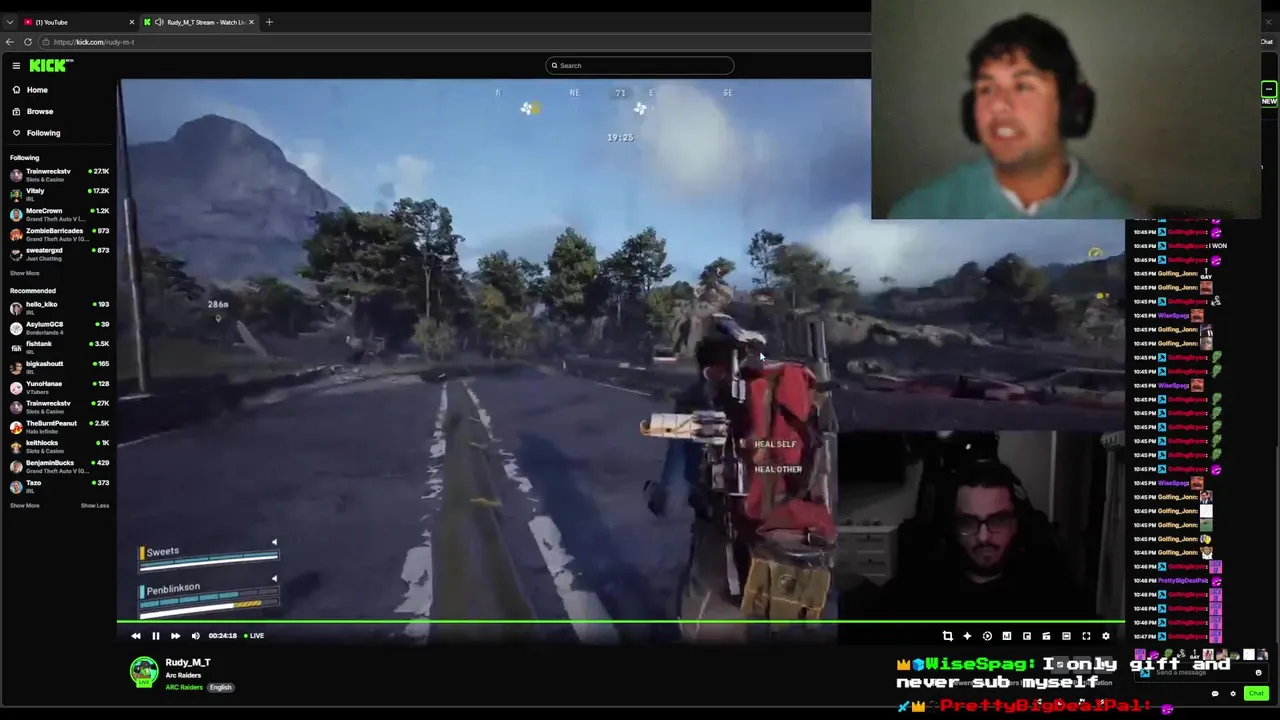Open Rudy_M_T channel avatar
This screenshot has height=720, width=1280.
[x=144, y=671]
